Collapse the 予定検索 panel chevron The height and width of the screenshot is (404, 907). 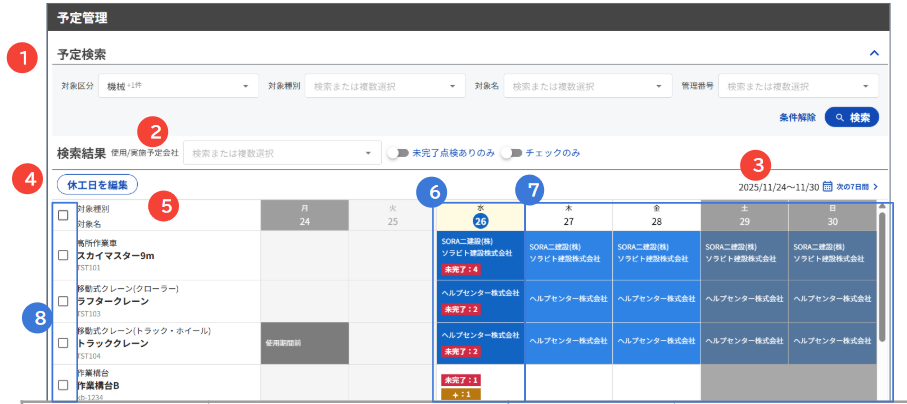873,54
